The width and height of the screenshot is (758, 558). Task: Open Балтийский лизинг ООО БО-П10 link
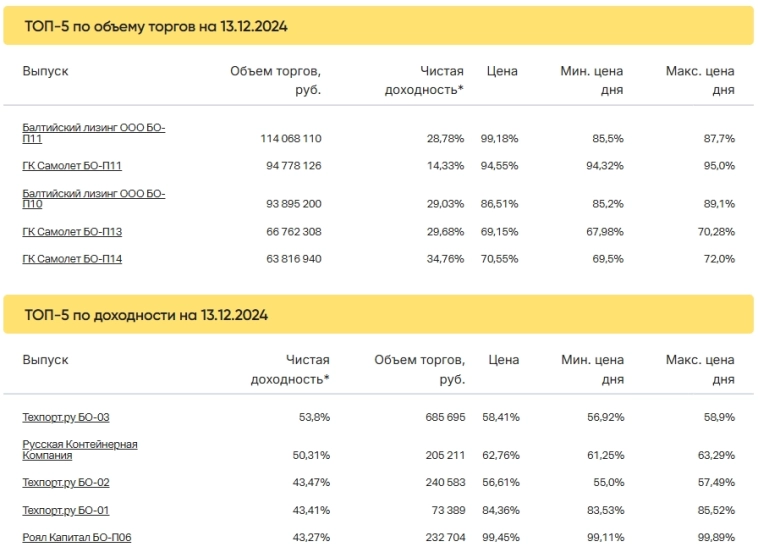click(x=93, y=198)
